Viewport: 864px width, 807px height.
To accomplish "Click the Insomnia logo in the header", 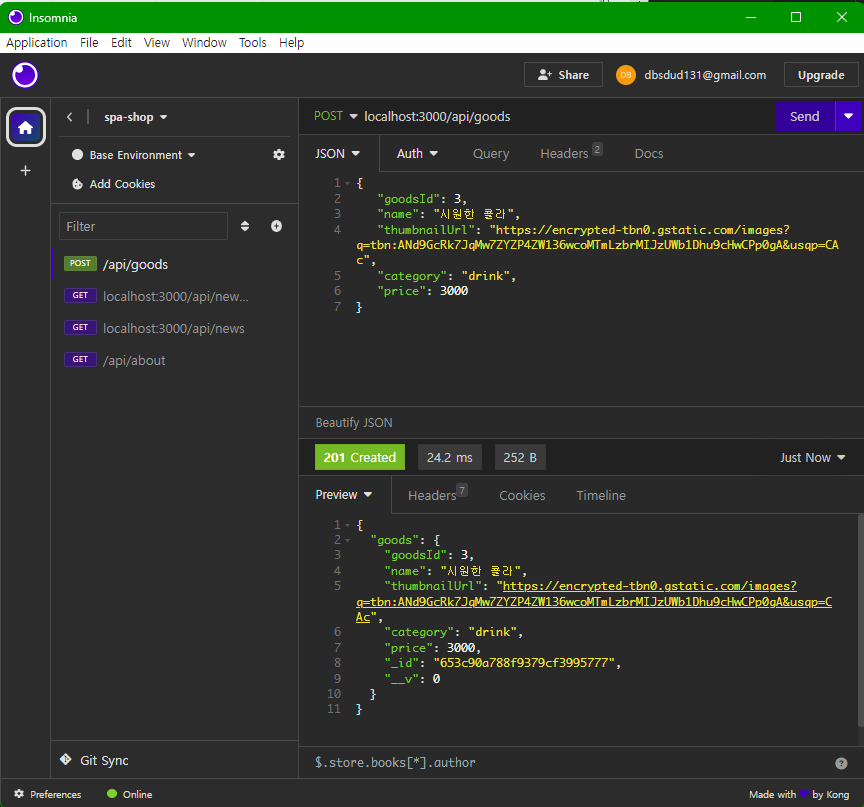I will point(25,75).
